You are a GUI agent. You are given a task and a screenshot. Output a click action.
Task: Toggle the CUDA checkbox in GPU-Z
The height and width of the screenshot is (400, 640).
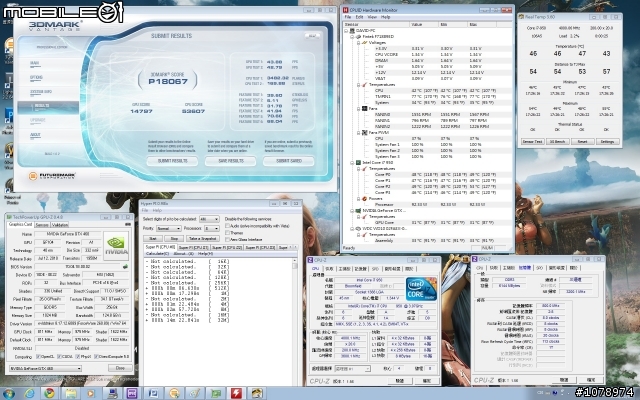[x=59, y=357]
